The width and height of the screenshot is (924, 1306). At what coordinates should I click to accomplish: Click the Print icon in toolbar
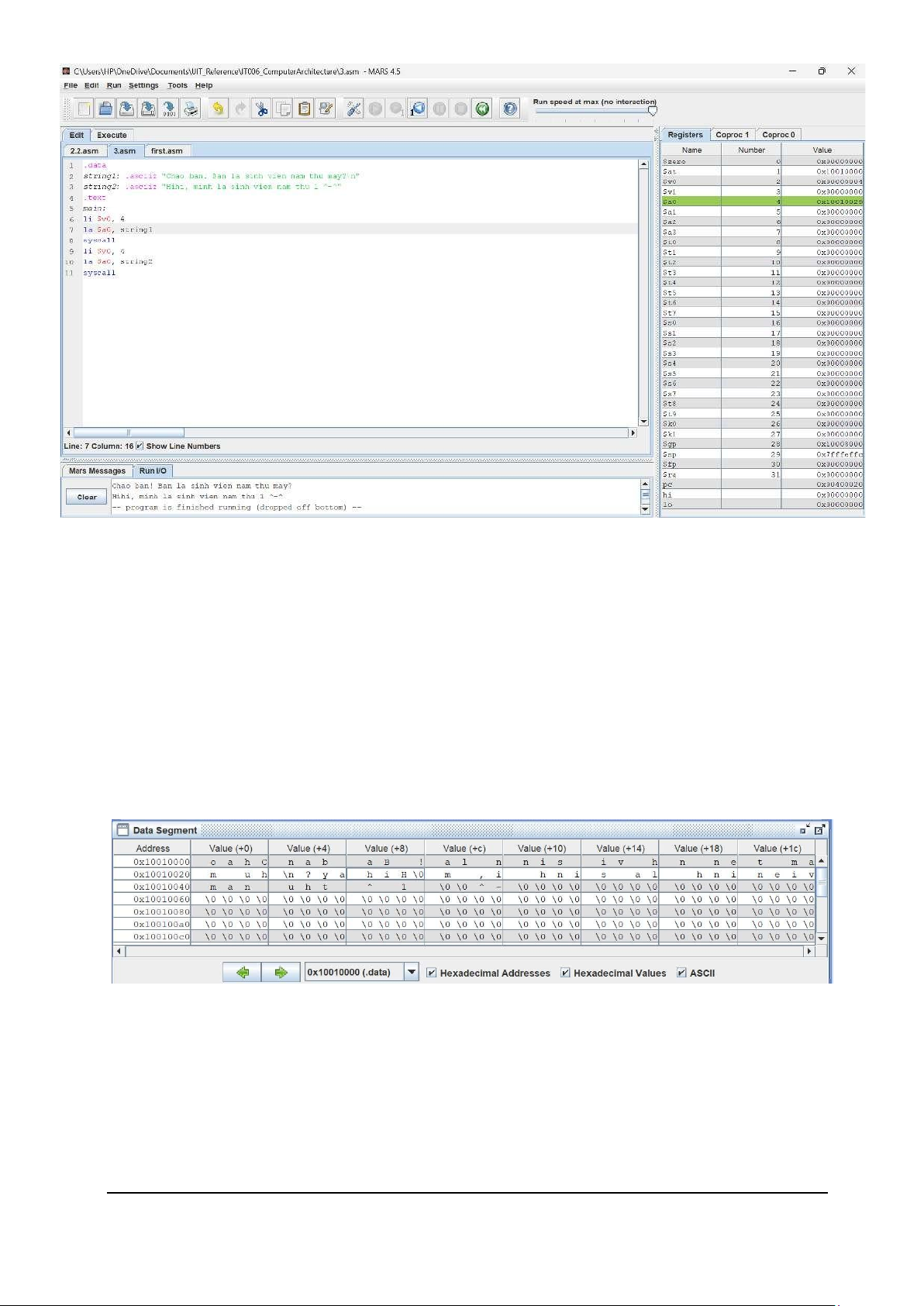point(191,109)
